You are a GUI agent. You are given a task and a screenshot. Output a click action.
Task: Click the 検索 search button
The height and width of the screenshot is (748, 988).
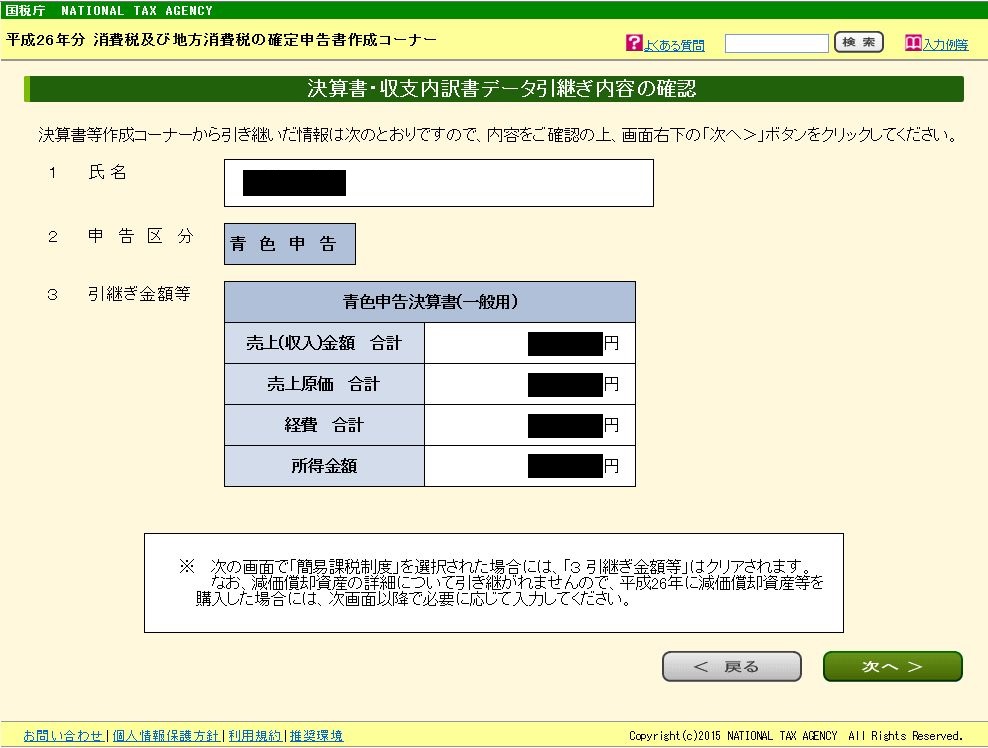(x=859, y=42)
